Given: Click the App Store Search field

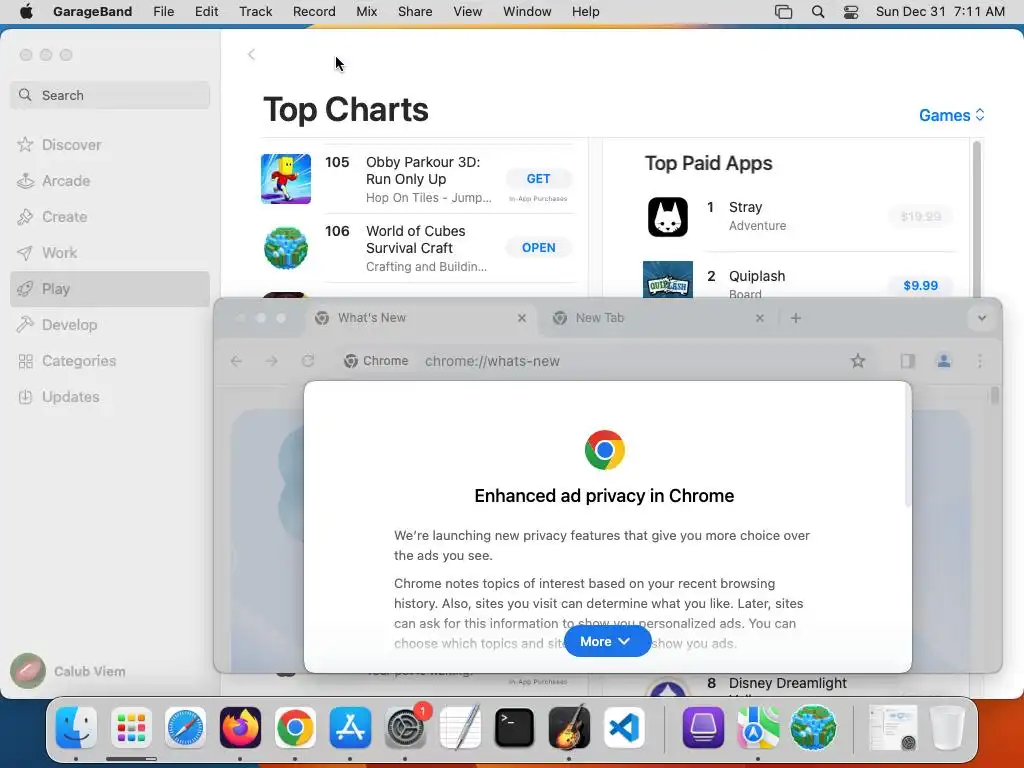Looking at the screenshot, I should click(x=110, y=95).
